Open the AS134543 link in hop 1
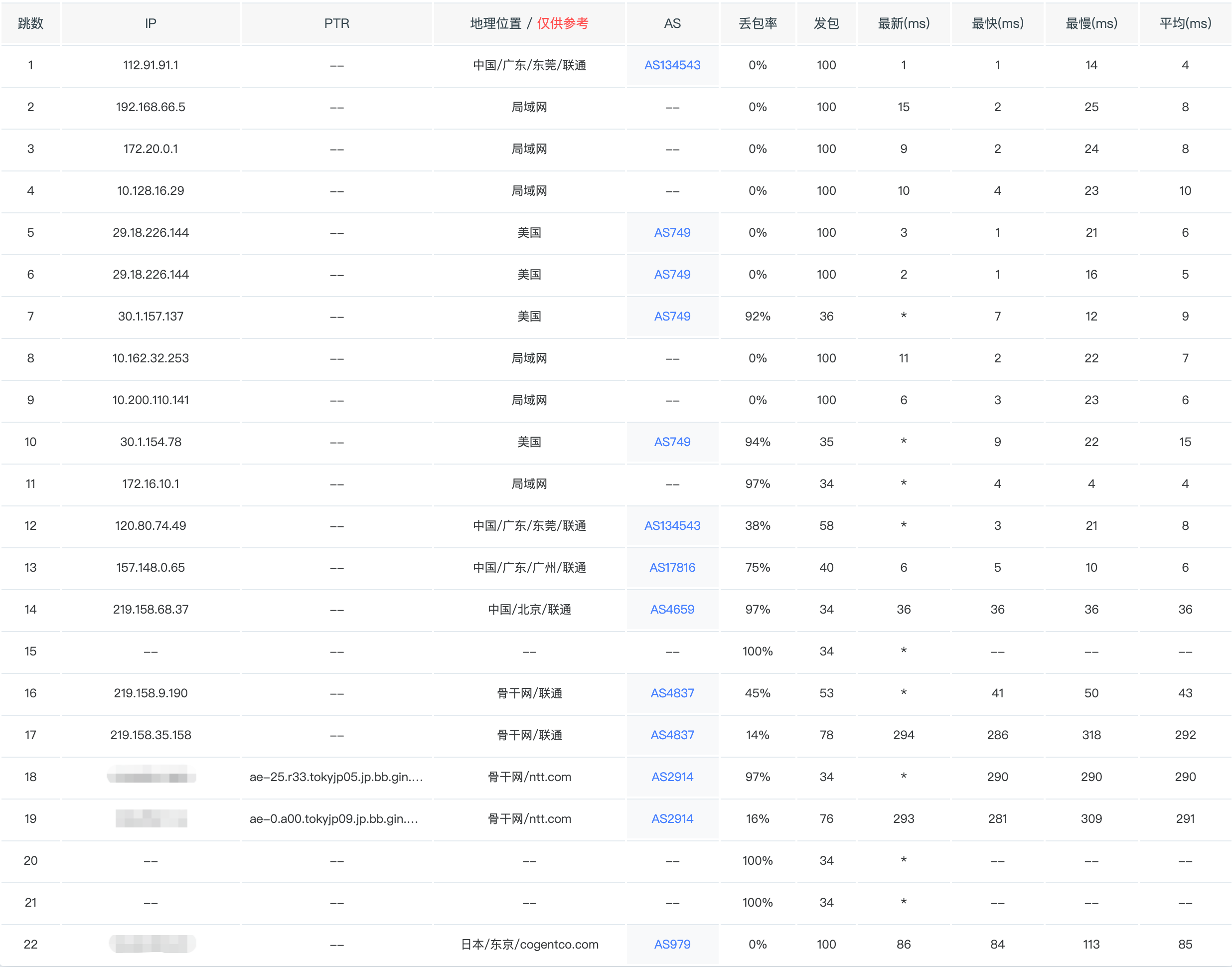 tap(672, 65)
